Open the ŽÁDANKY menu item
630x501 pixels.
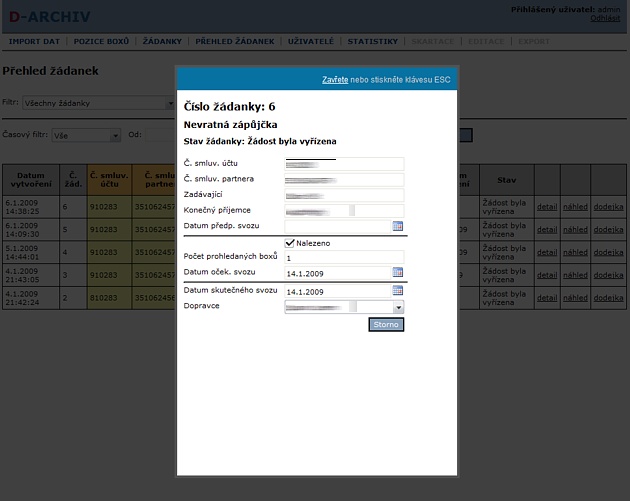click(x=162, y=41)
